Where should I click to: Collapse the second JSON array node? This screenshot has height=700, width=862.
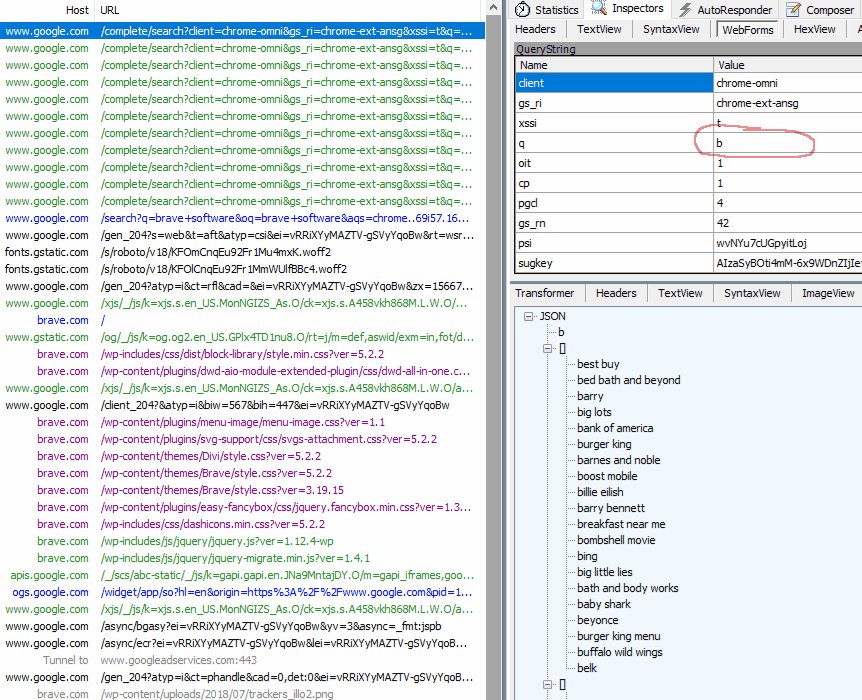547,685
